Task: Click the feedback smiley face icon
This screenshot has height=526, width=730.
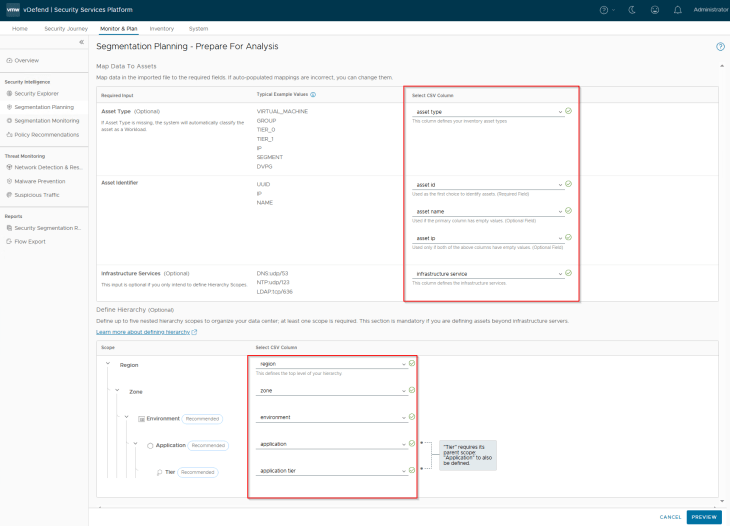Action: (654, 9)
